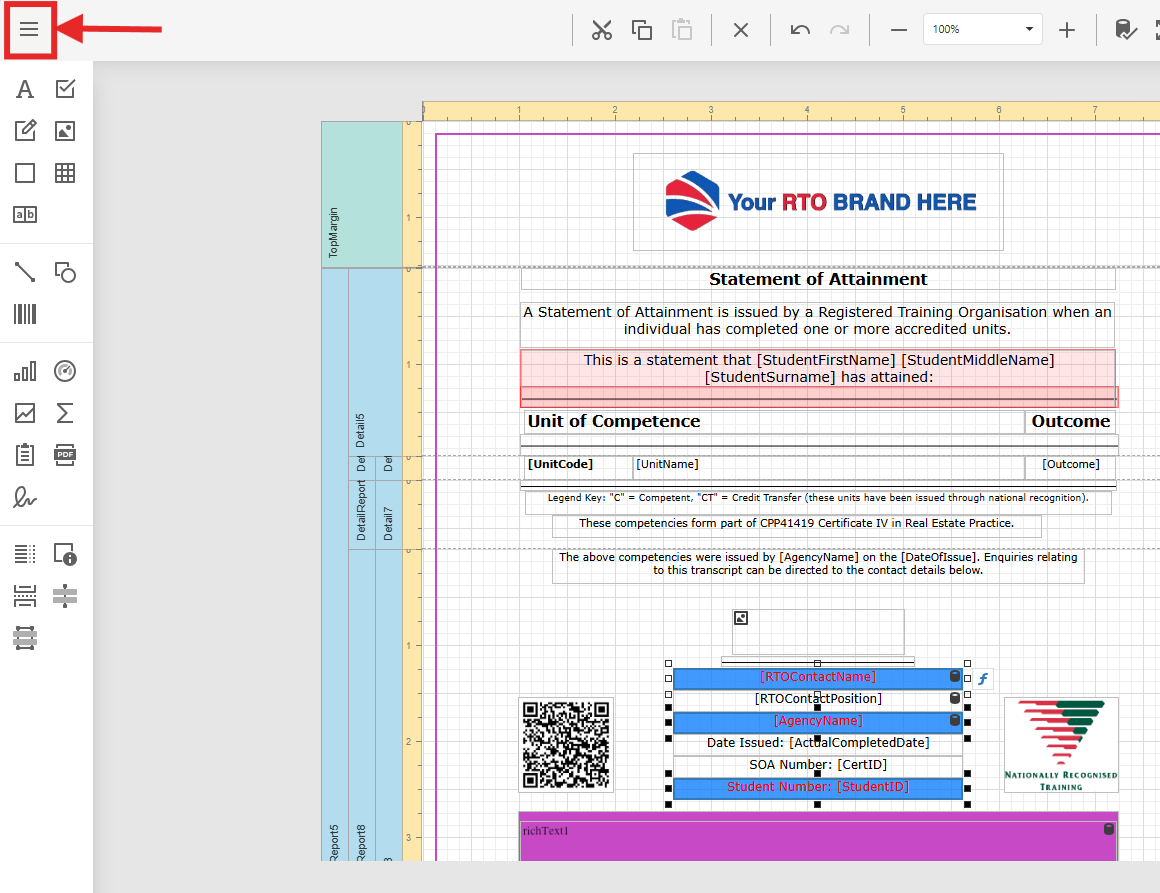
Task: Select the Barcode control tool
Action: coord(25,314)
